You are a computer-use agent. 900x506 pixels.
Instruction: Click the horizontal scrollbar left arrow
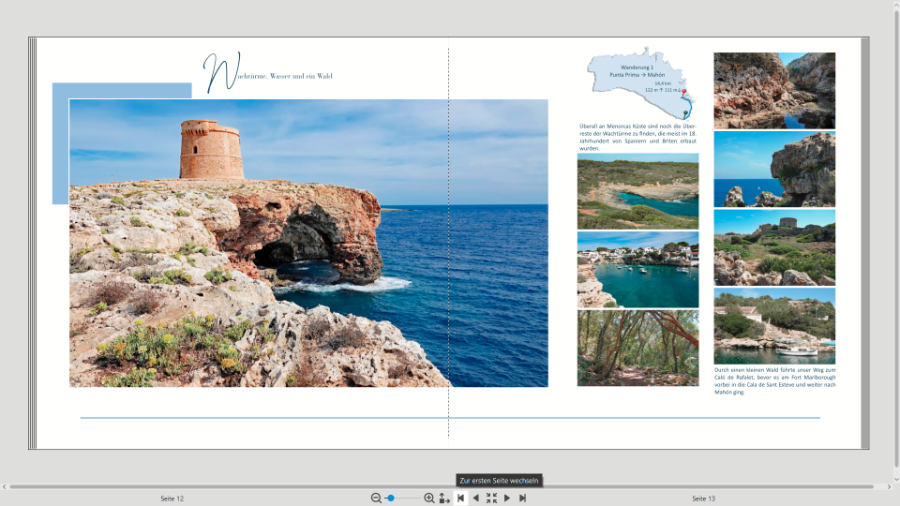(5, 487)
